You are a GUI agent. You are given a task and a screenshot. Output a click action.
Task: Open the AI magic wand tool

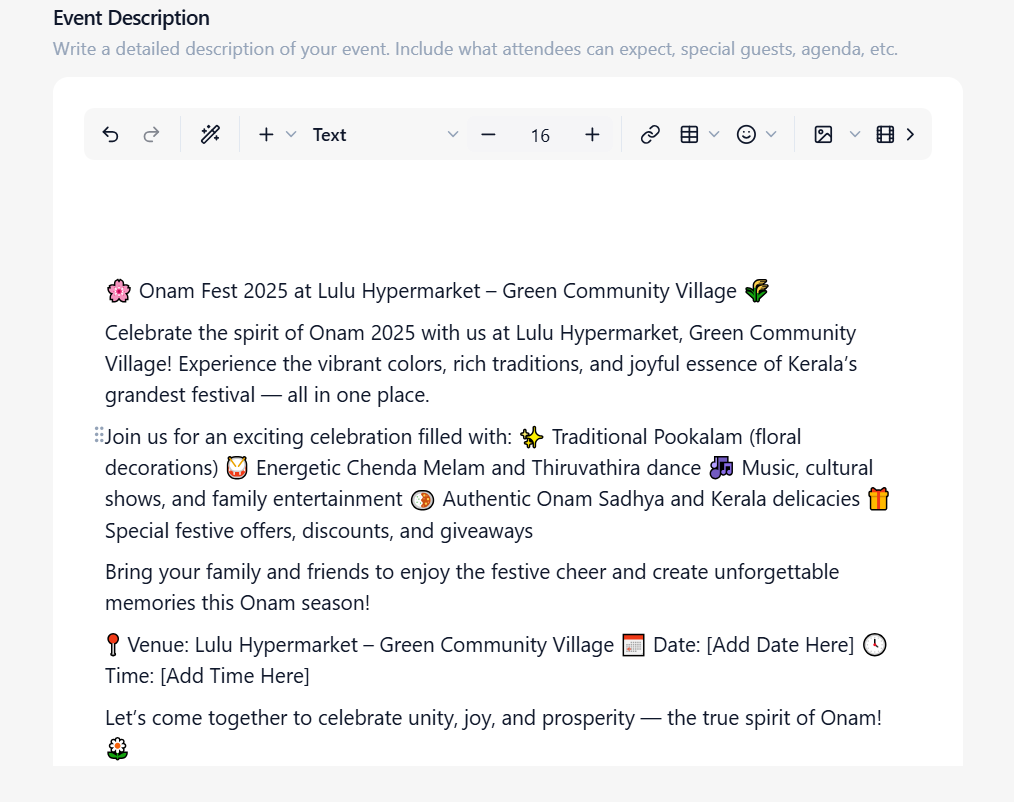pyautogui.click(x=210, y=135)
